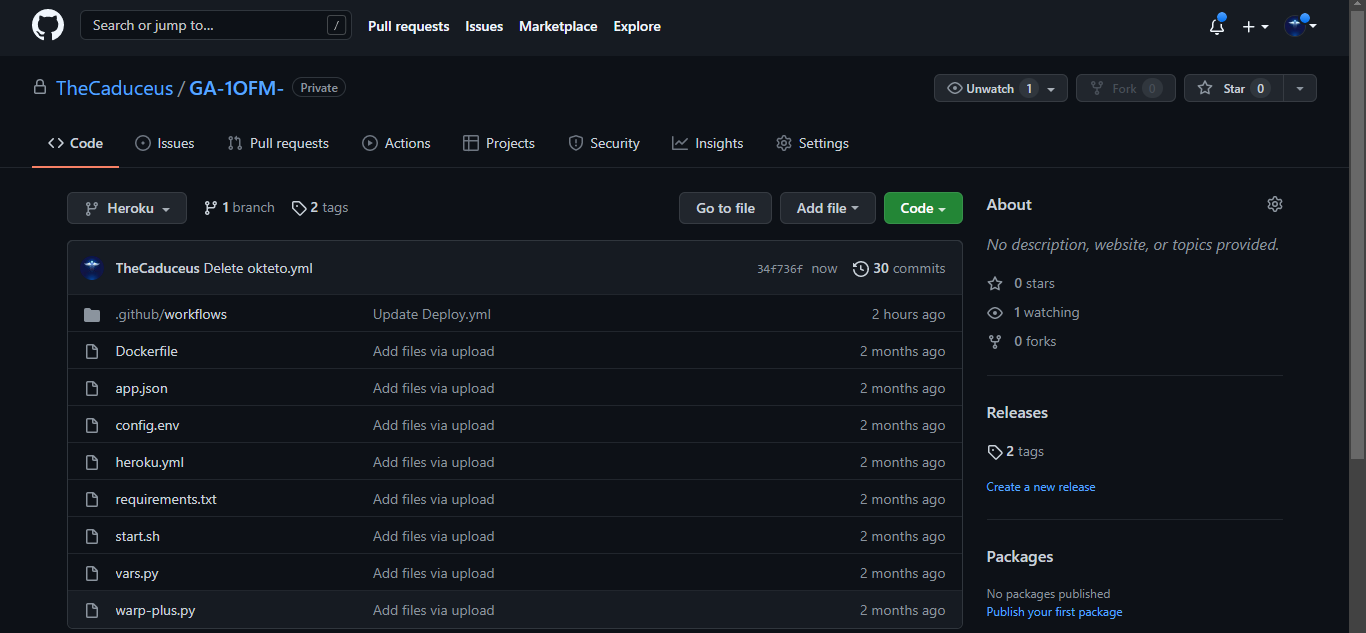1366x633 pixels.
Task: Open commit hash 34f736f
Action: pyautogui.click(x=780, y=268)
